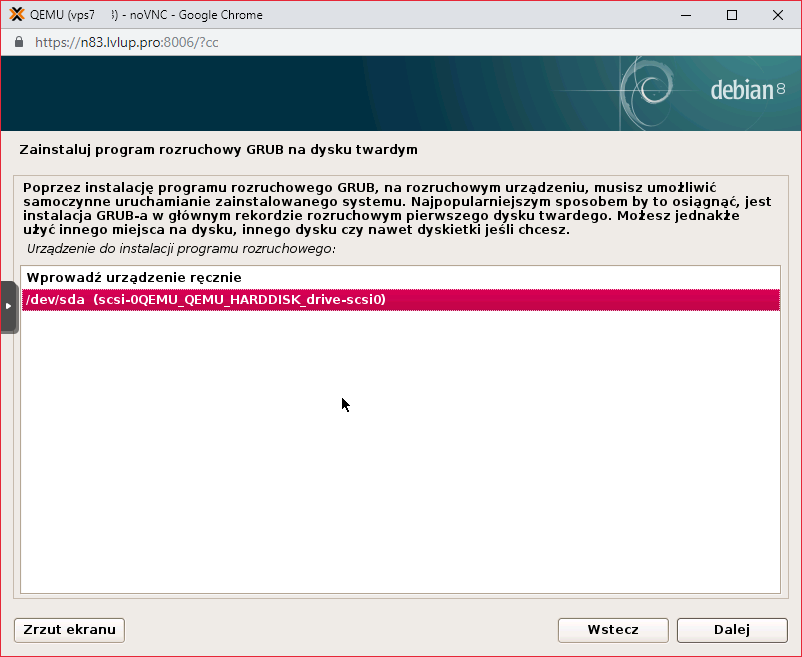The width and height of the screenshot is (802, 657).
Task: Go back with the "Wstecz" button
Action: pyautogui.click(x=613, y=630)
